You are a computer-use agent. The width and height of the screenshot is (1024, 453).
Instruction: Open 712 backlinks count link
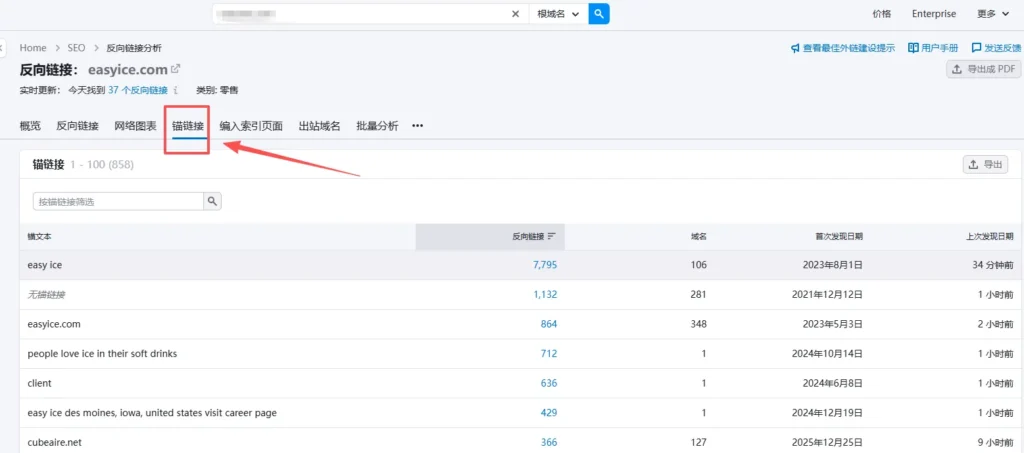(x=549, y=353)
